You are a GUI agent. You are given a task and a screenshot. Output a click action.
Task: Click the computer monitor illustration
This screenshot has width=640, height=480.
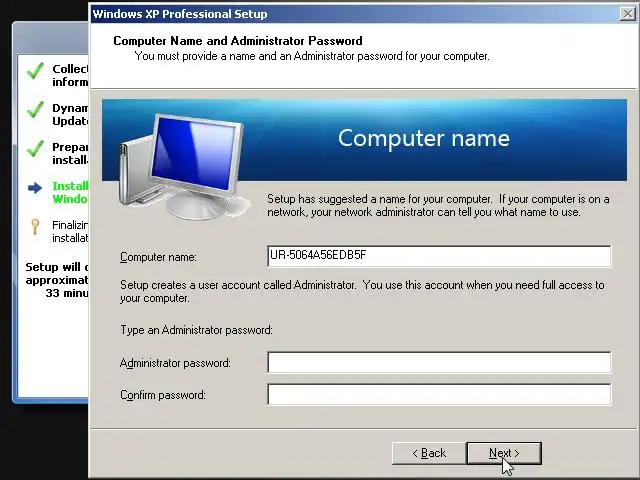184,167
